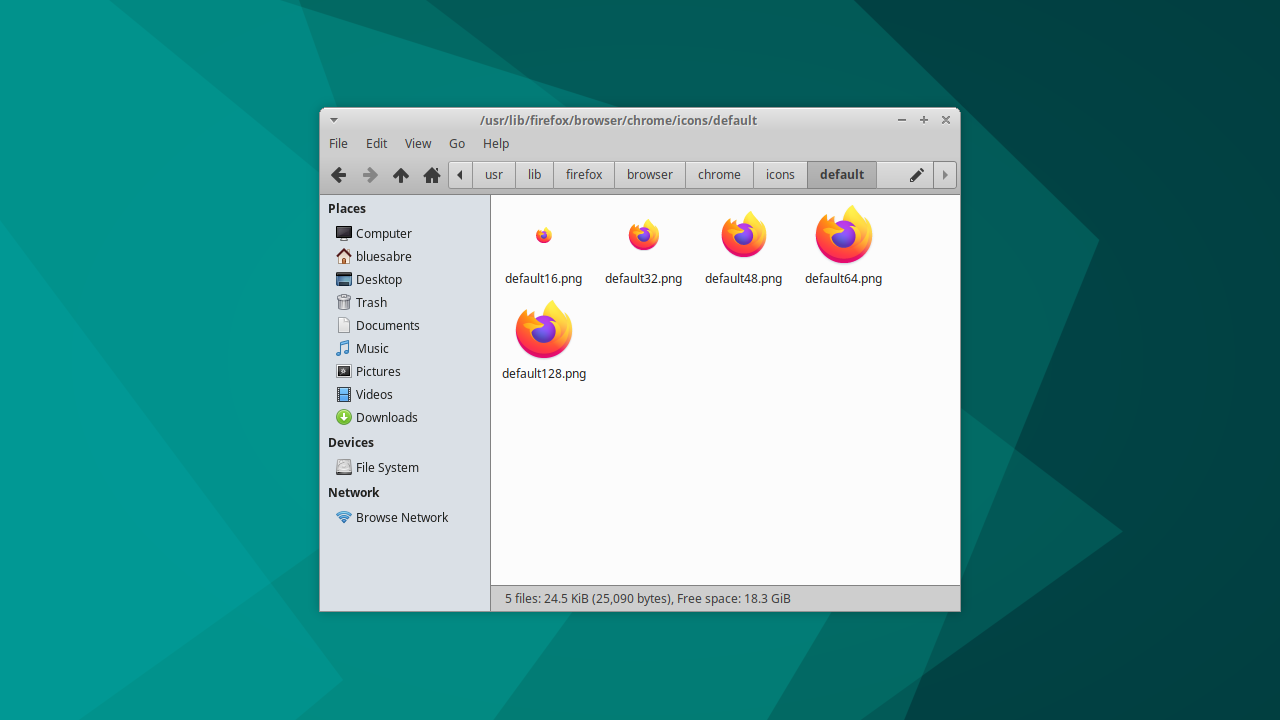
Task: Go back using the back arrow
Action: pos(338,174)
